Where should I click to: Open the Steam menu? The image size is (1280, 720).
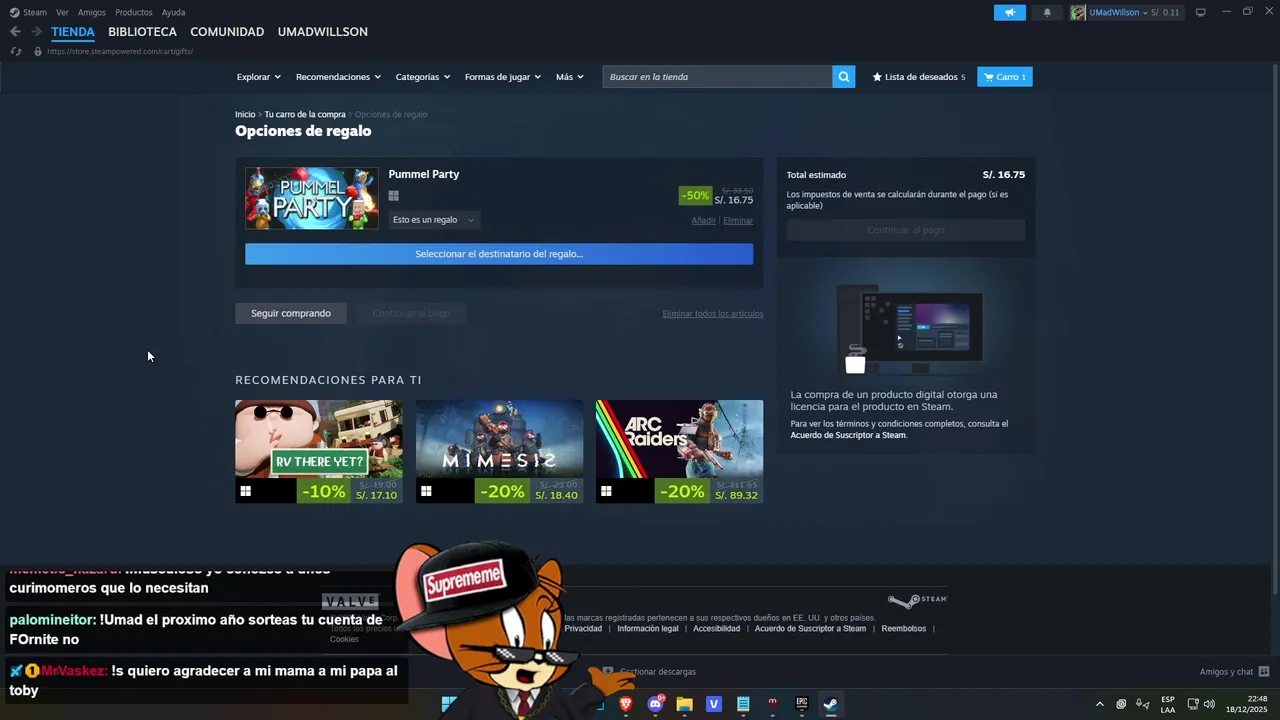pos(35,12)
